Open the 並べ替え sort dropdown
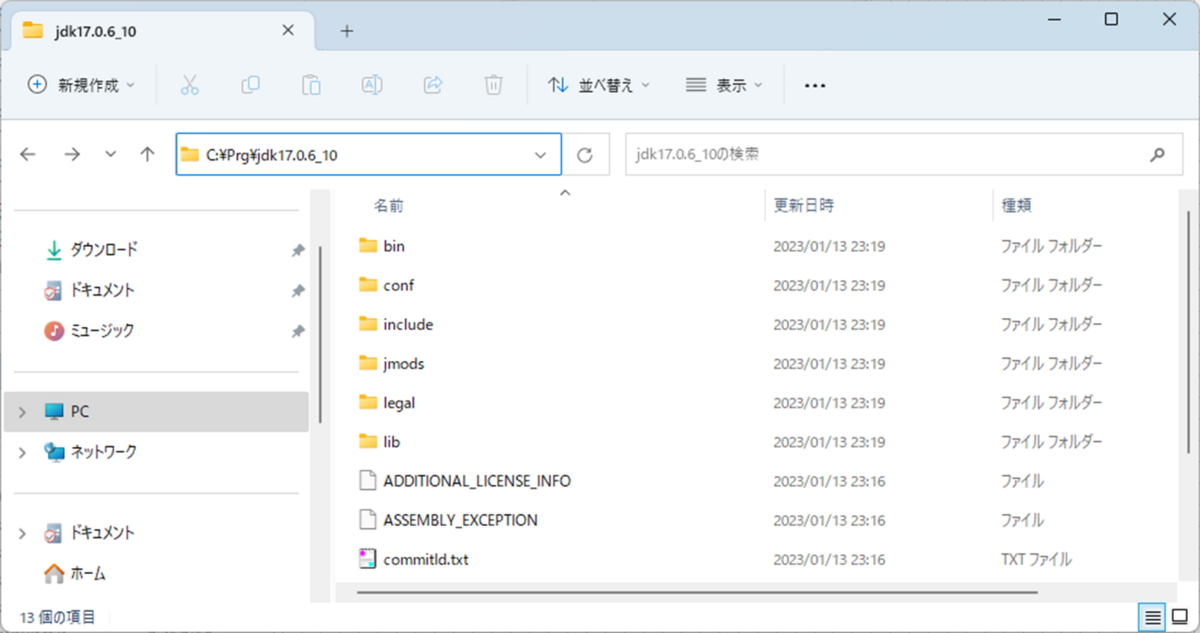The image size is (1200, 633). [599, 85]
